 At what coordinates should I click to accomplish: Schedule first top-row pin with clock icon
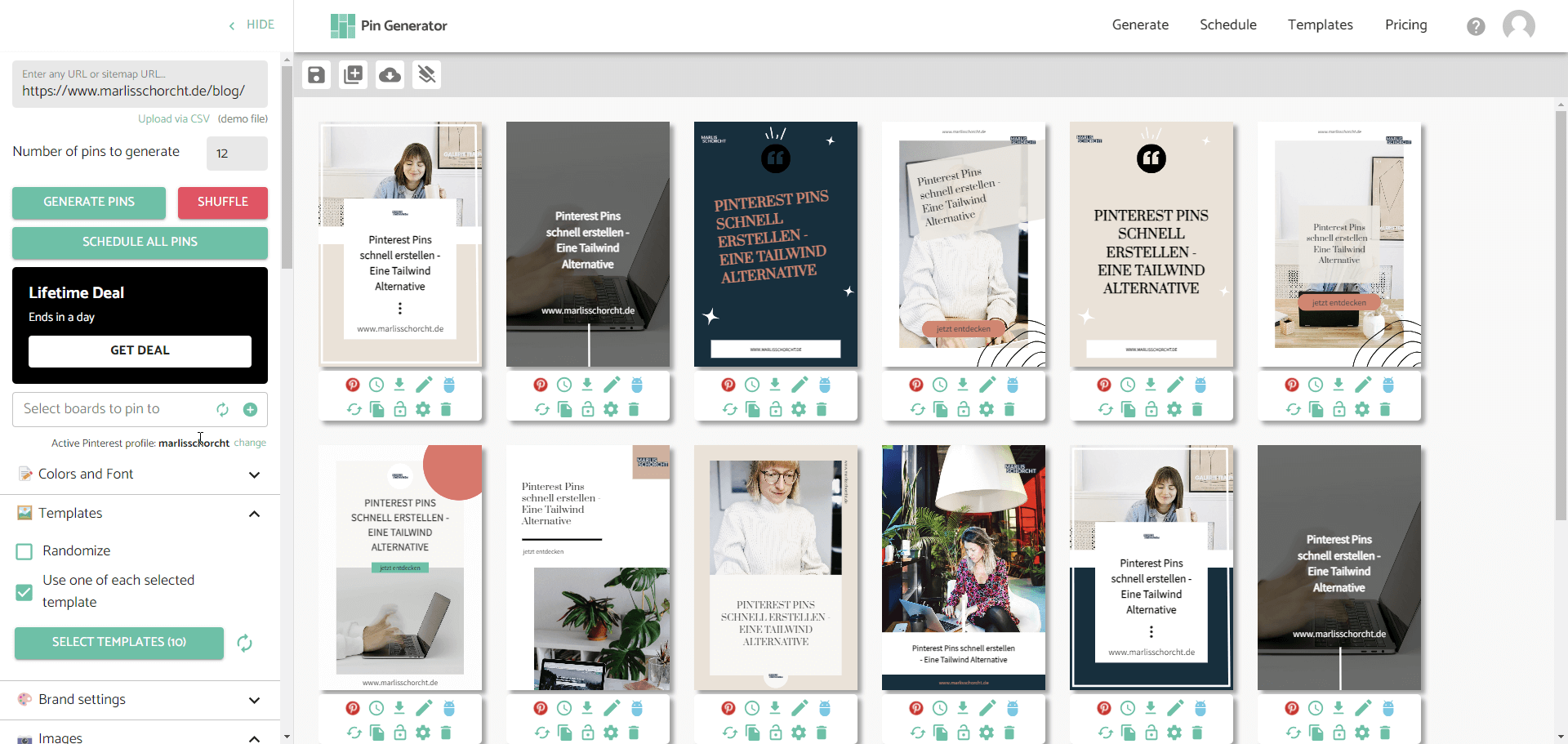tap(376, 385)
